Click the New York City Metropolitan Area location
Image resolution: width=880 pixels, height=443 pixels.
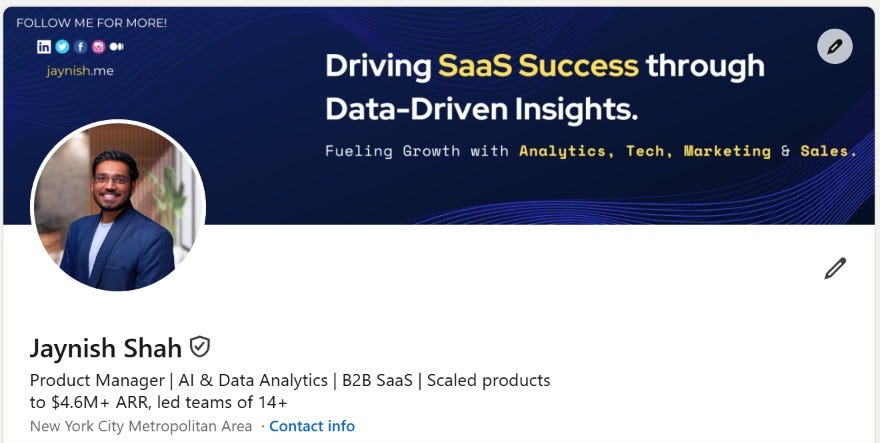(x=141, y=426)
